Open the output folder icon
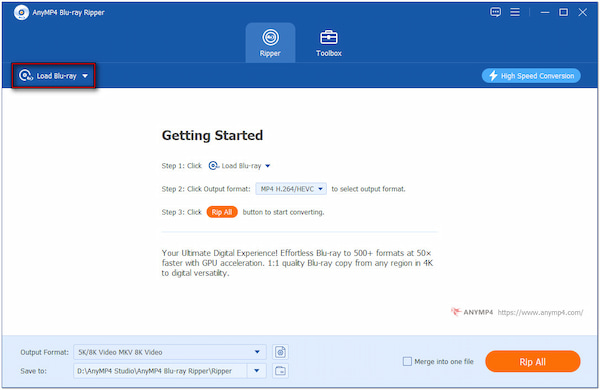600x390 pixels. pos(280,370)
